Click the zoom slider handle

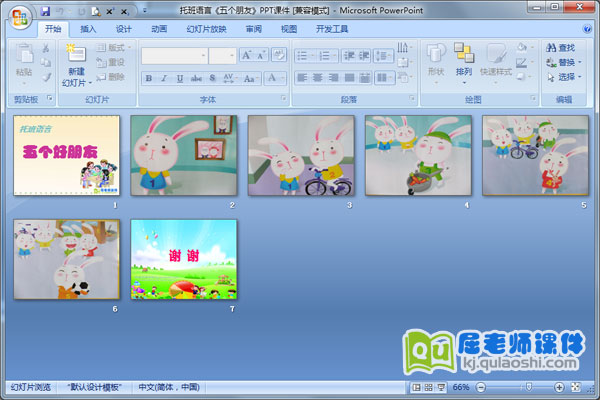click(528, 387)
